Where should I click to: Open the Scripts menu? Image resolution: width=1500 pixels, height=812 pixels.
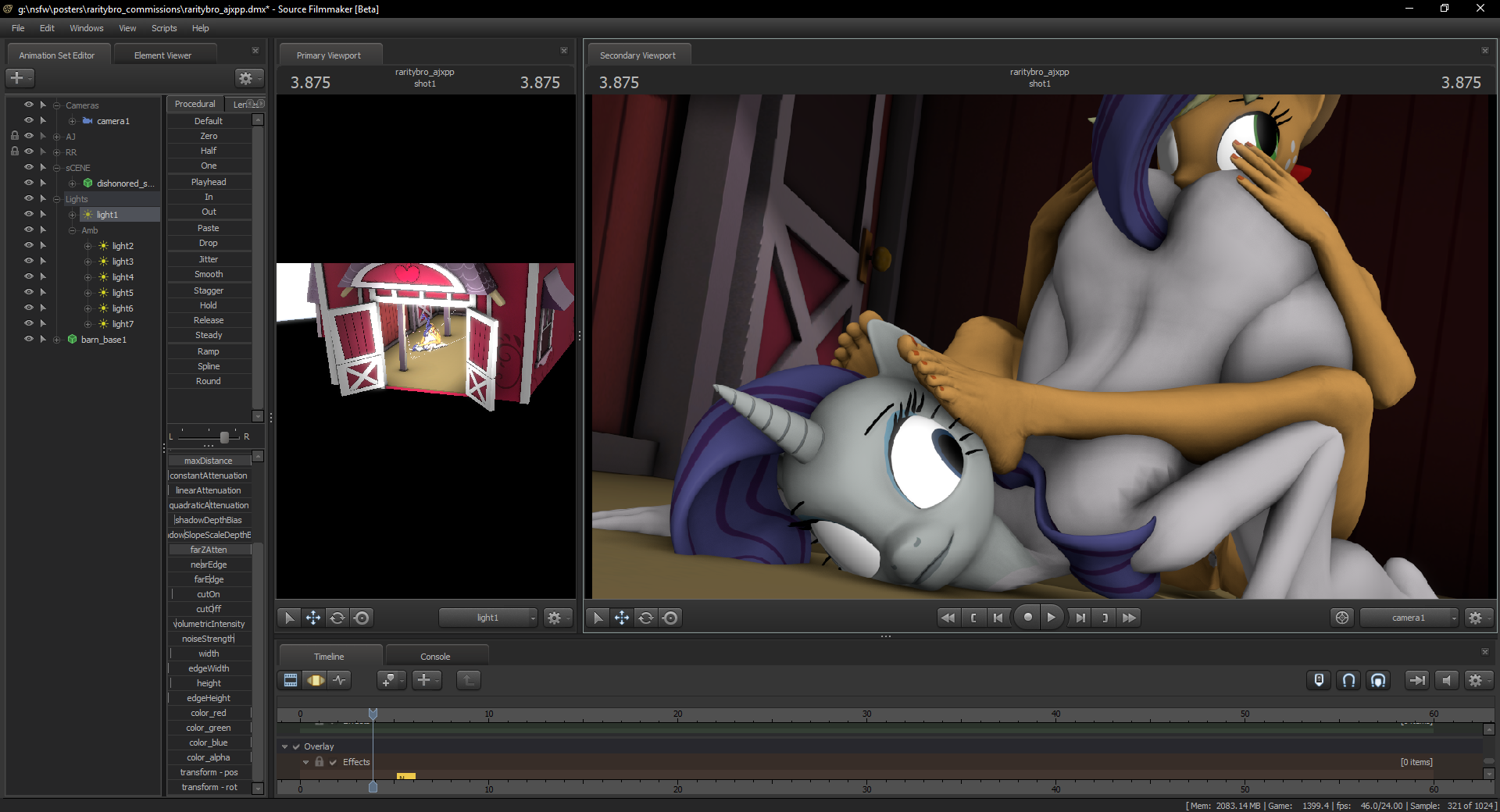(x=164, y=28)
